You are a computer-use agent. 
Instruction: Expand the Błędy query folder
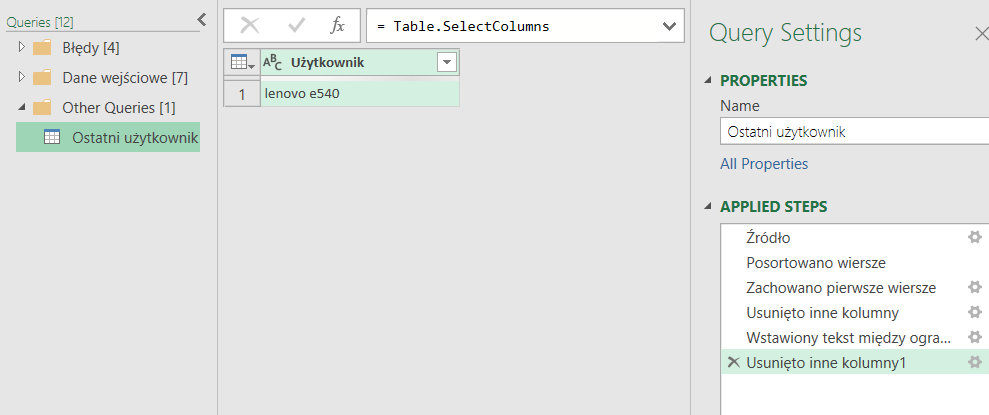tap(22, 47)
